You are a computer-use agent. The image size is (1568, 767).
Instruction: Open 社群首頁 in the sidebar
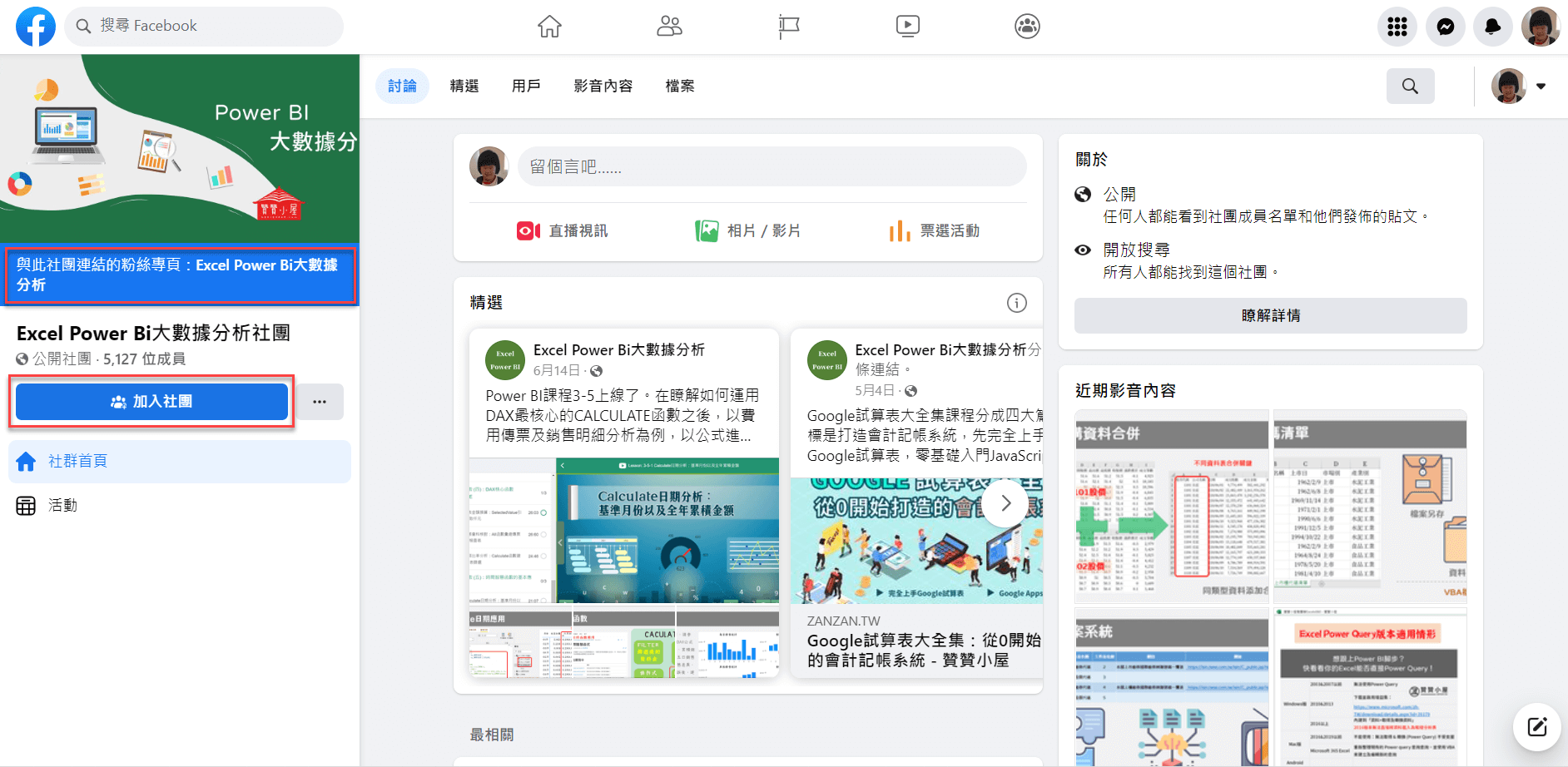[x=180, y=462]
